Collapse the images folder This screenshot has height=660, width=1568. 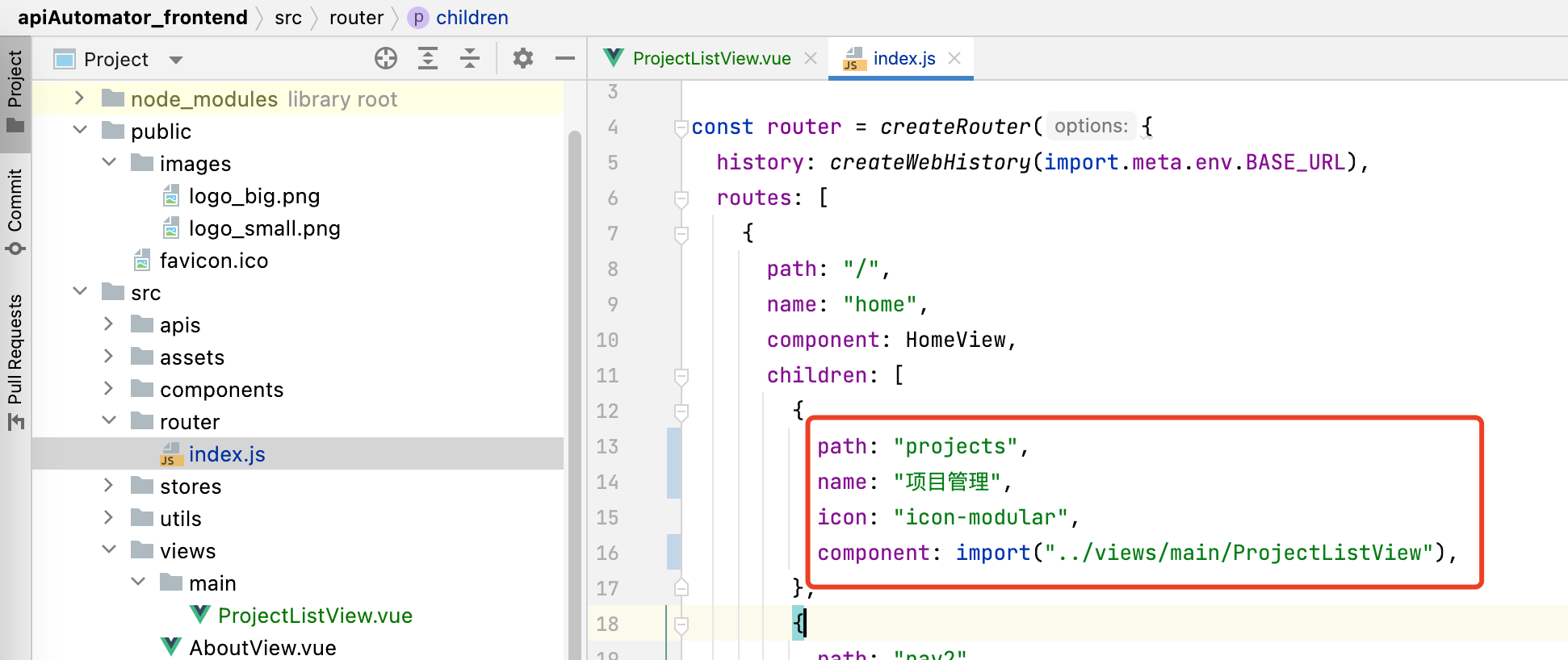tap(109, 162)
